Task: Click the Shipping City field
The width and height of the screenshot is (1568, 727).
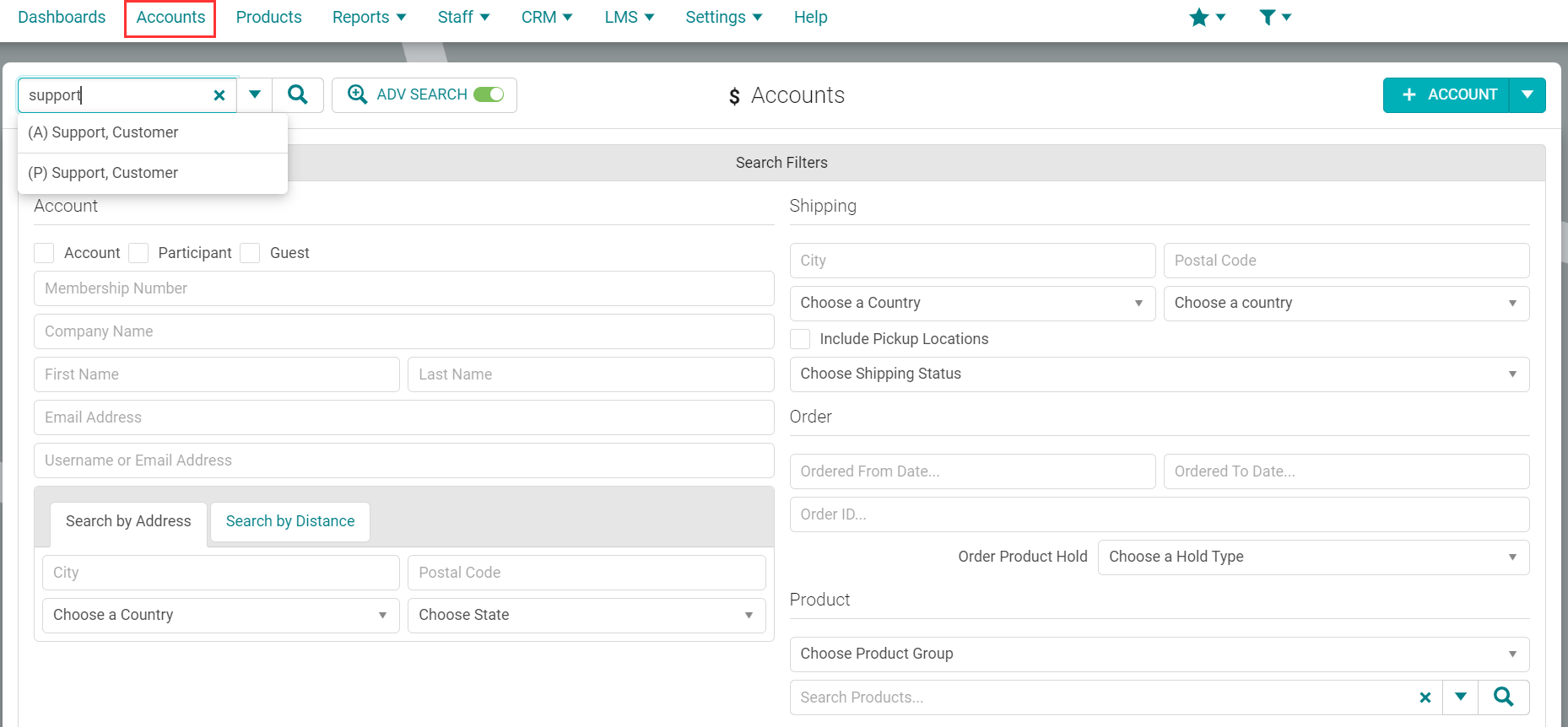Action: (972, 261)
